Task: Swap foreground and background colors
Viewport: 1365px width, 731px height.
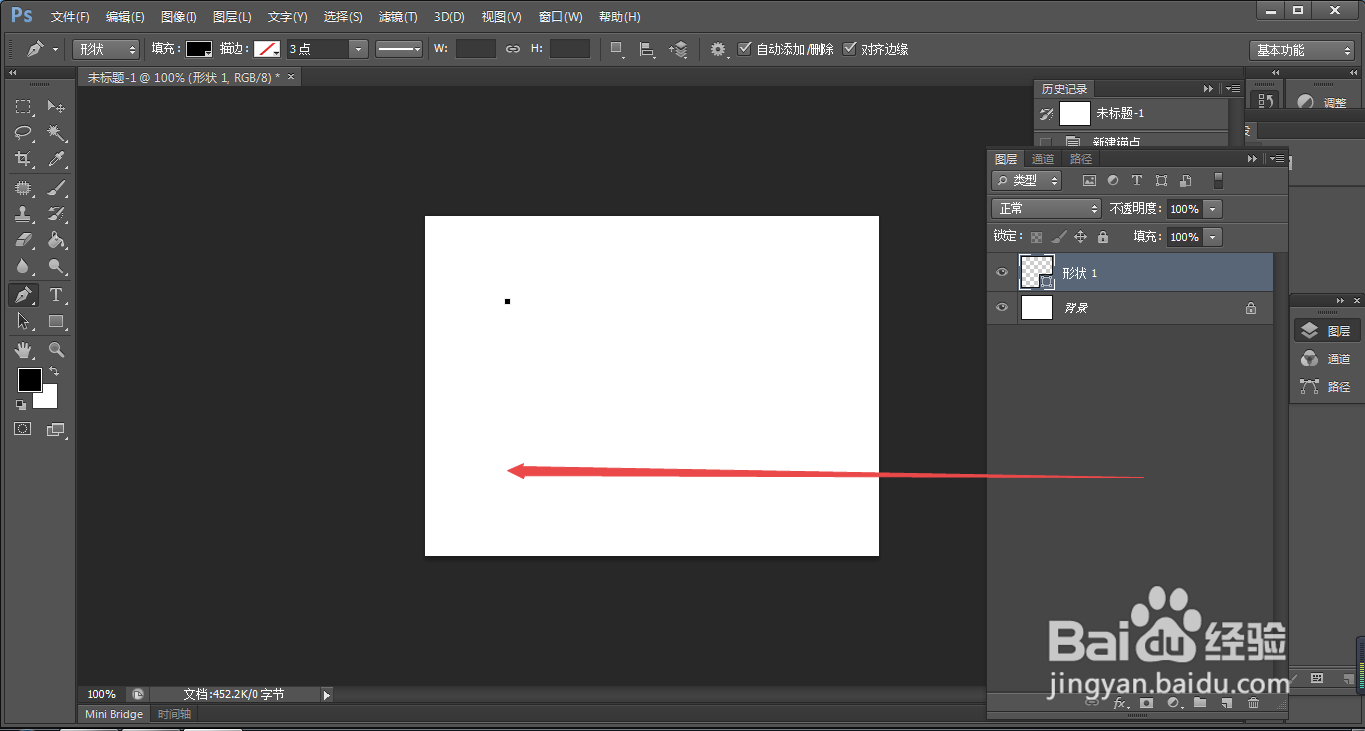Action: 54,372
